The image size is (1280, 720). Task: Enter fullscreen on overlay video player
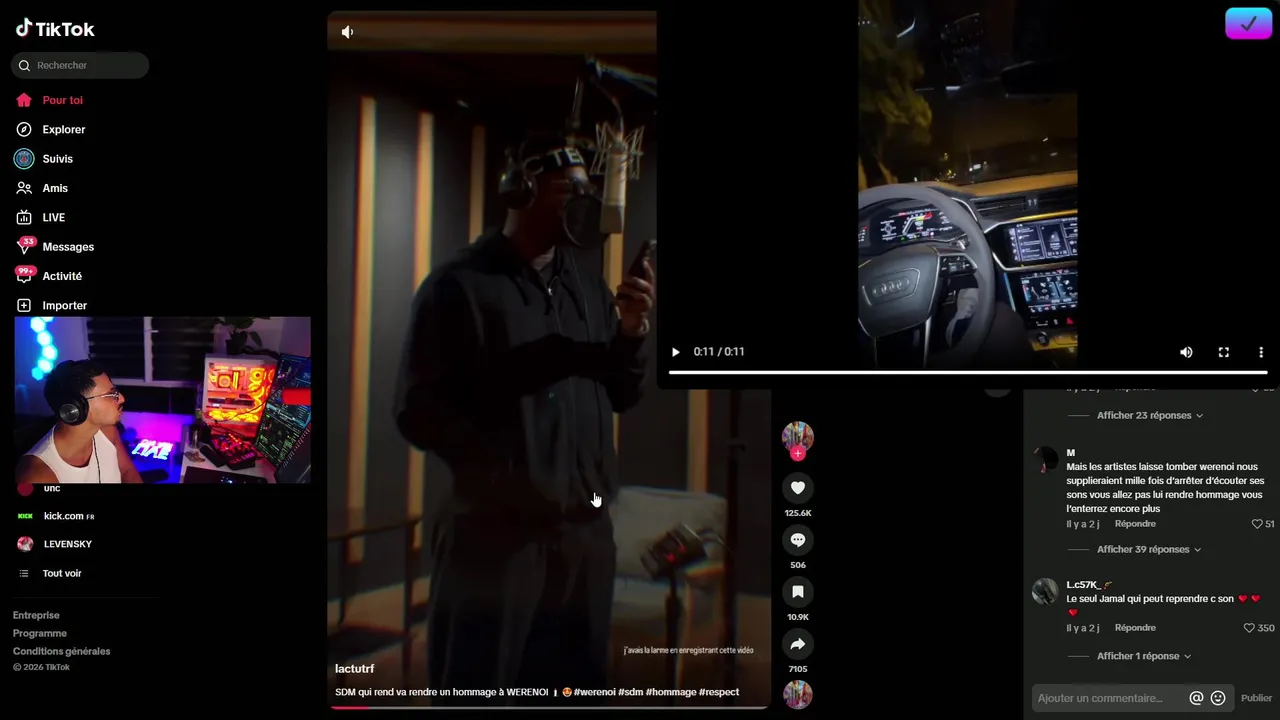click(x=1223, y=352)
